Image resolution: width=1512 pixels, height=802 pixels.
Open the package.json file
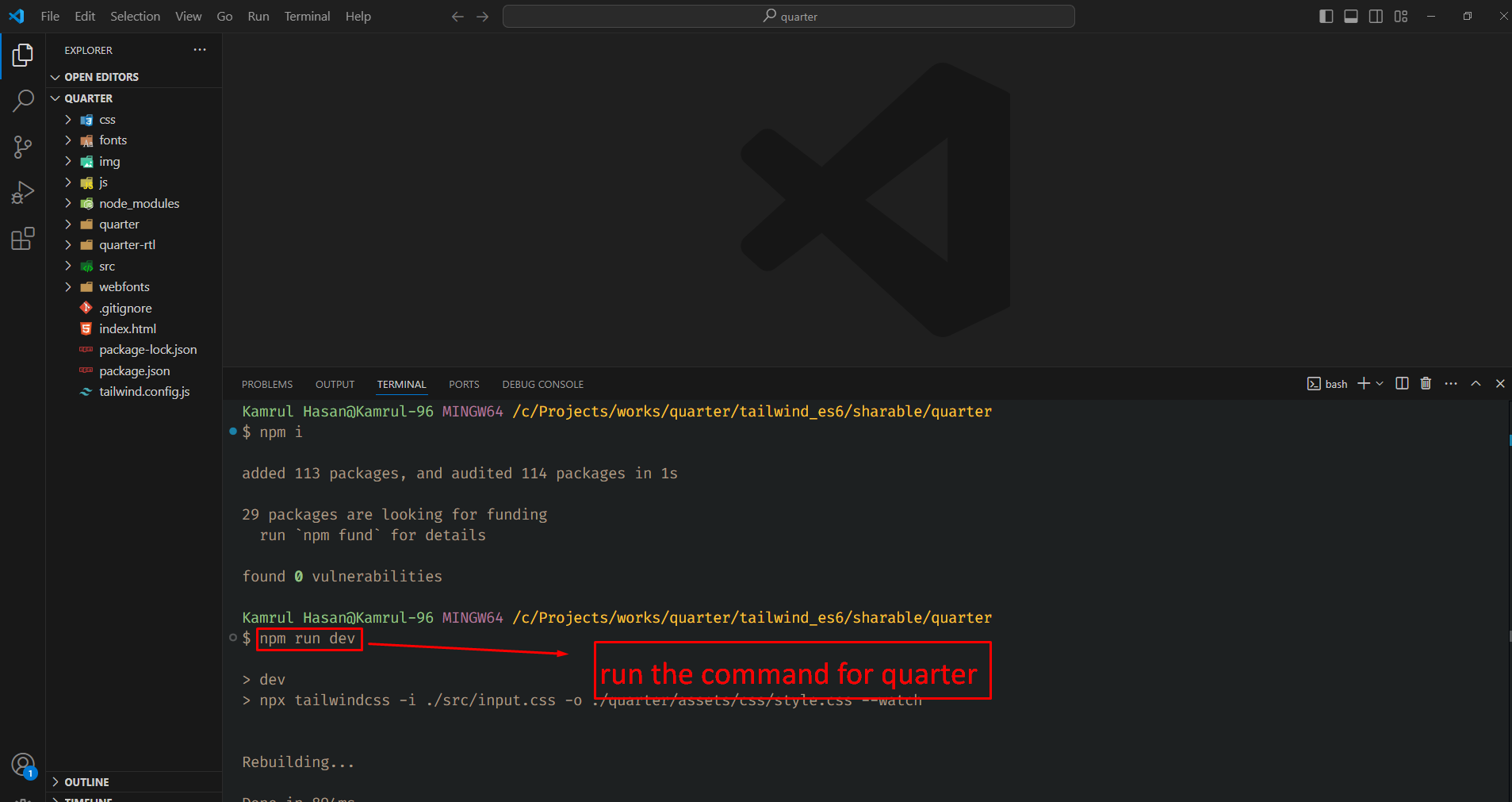pos(134,371)
